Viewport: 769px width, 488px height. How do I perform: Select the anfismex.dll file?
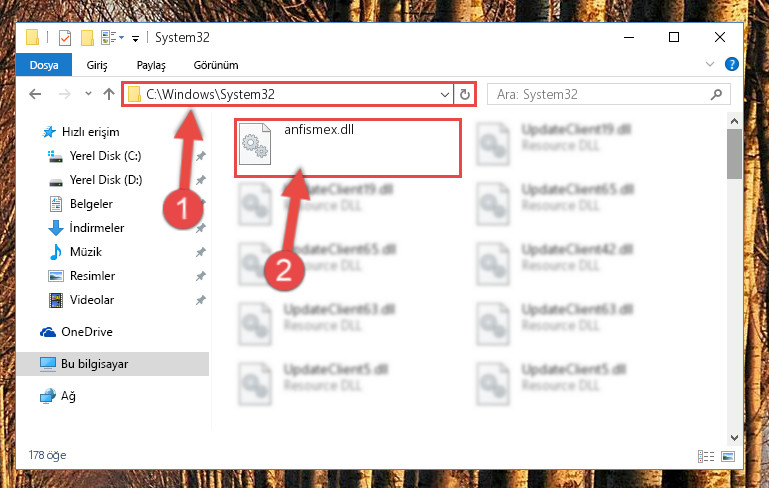348,145
